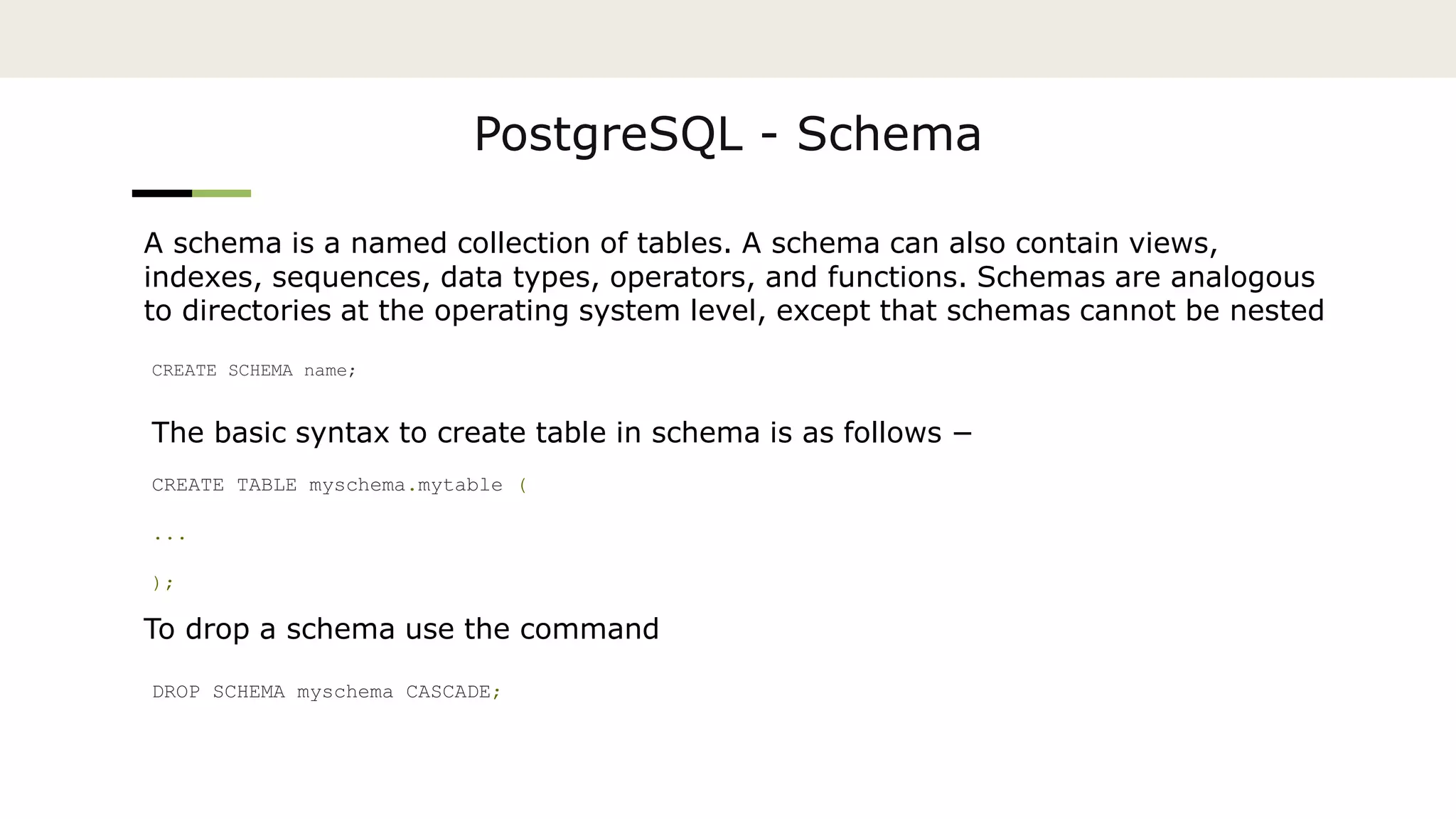Click "DROP SCHEMA" keywords in the last code line
This screenshot has height=819, width=1456.
pyautogui.click(x=218, y=692)
